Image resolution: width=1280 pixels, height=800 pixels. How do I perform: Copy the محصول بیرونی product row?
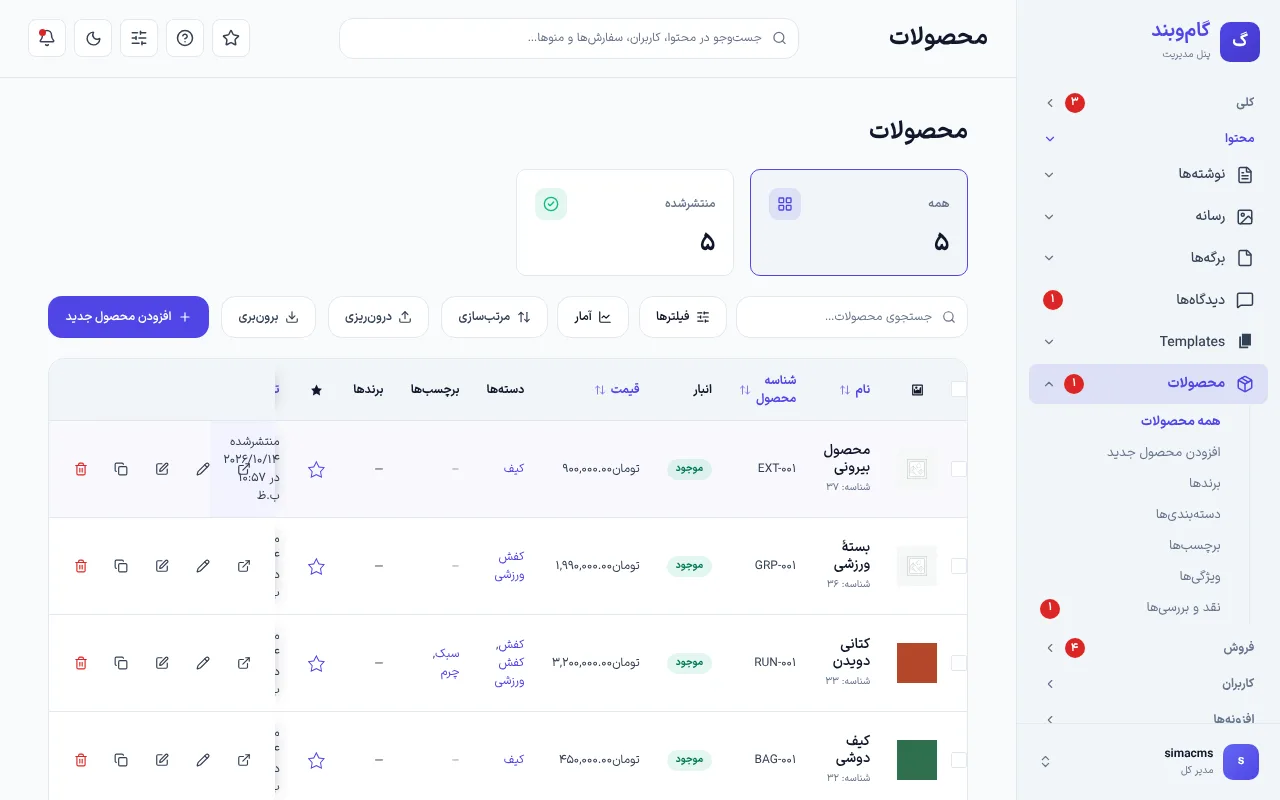[x=121, y=469]
